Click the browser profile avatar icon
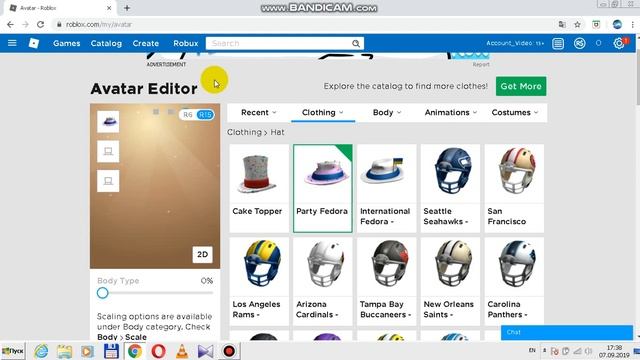640x360 pixels. coord(617,24)
